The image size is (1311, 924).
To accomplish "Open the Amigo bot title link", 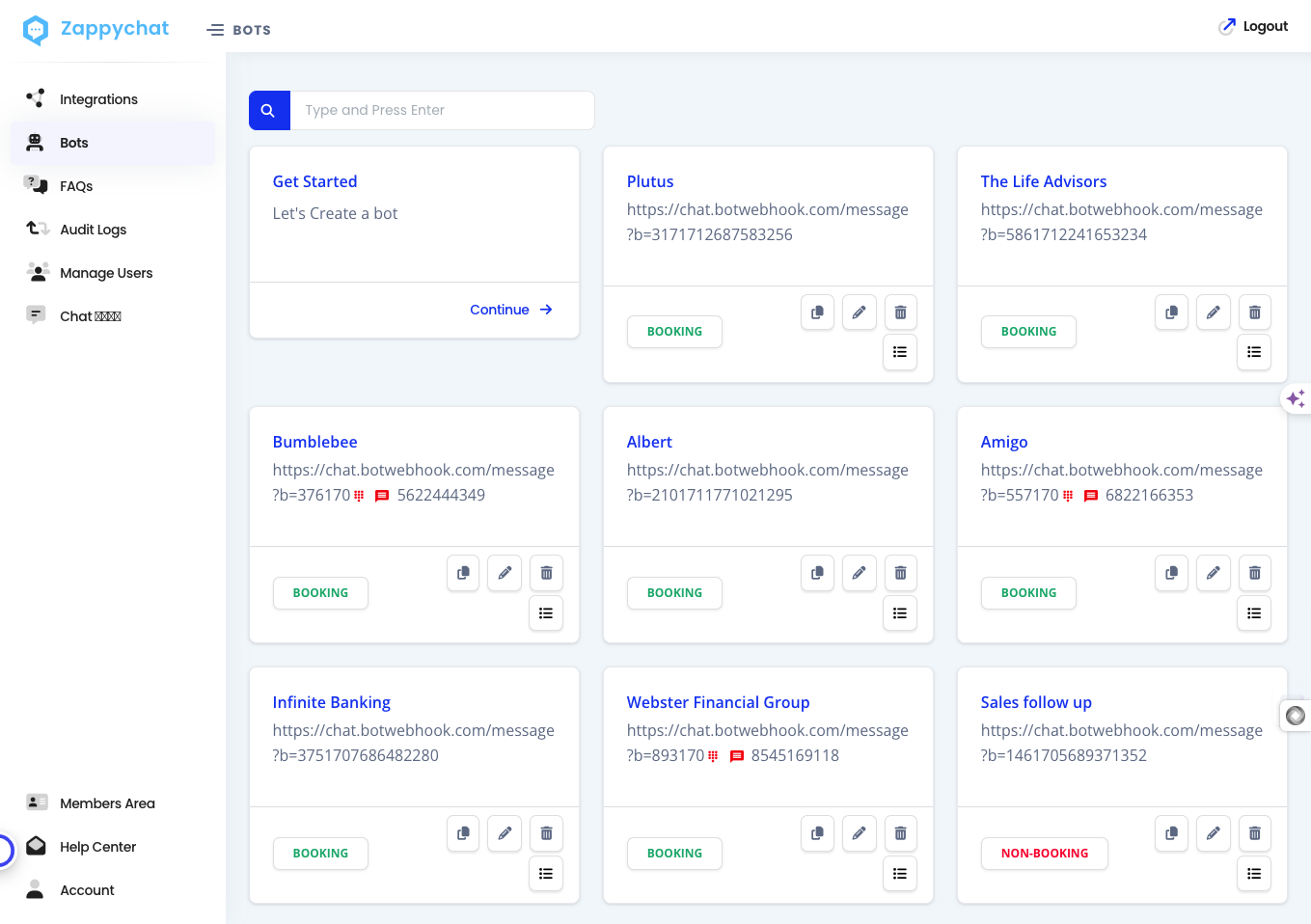I will (1004, 442).
